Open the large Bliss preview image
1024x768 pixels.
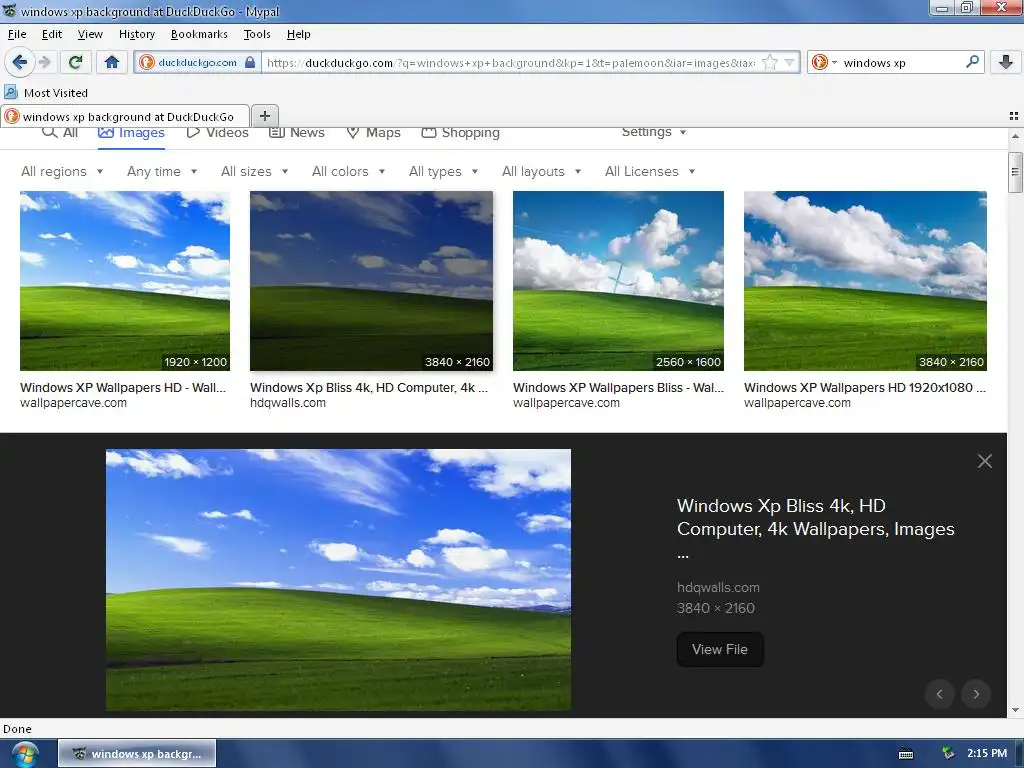point(338,580)
